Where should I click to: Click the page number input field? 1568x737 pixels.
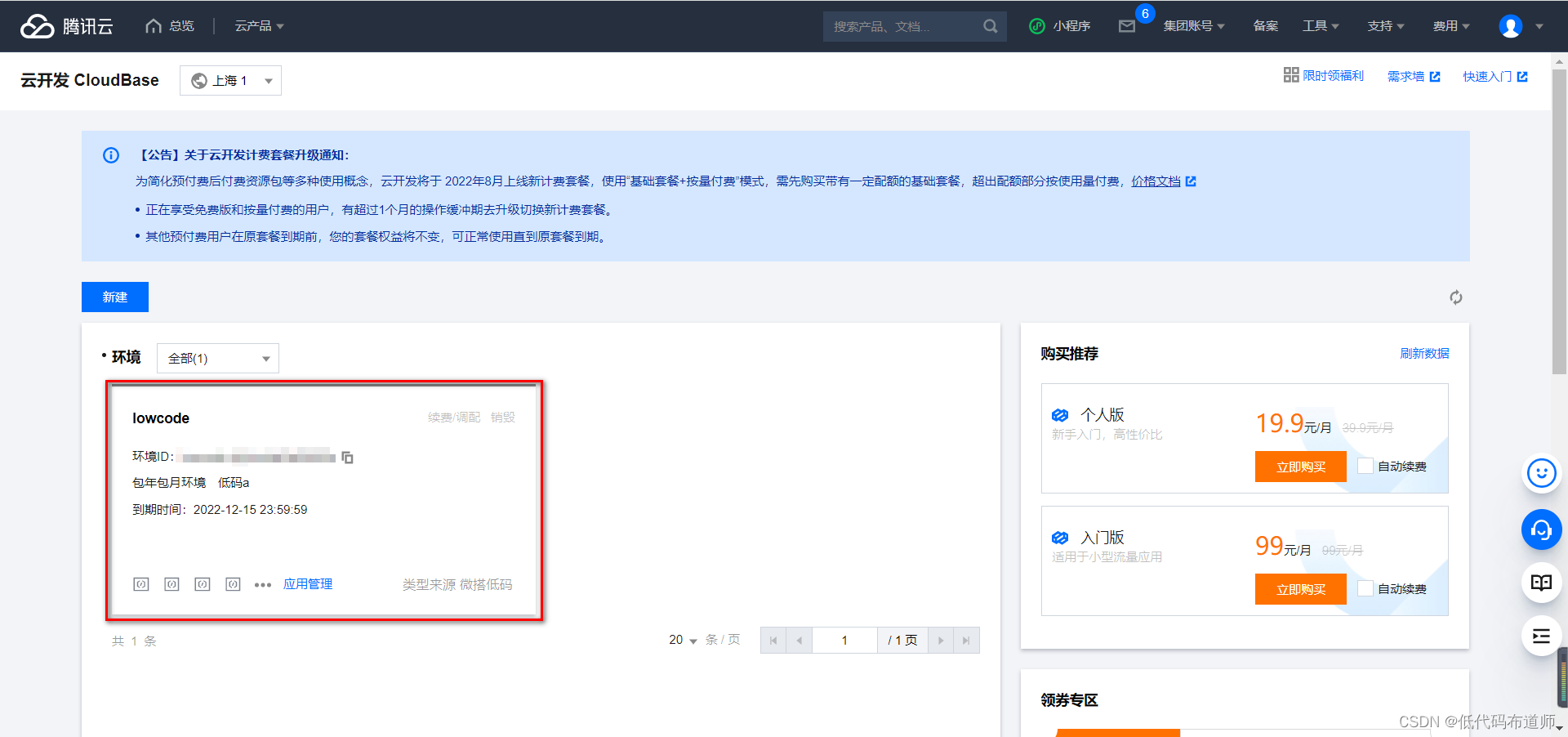pyautogui.click(x=844, y=641)
